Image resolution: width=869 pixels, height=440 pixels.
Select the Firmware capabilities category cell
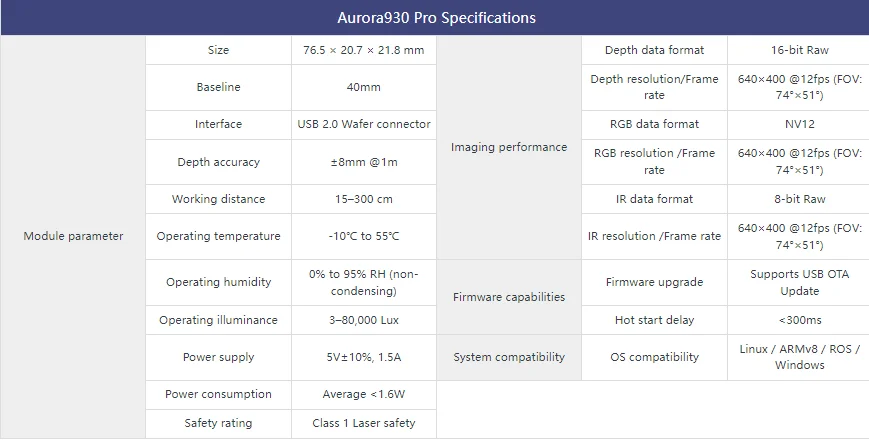[509, 297]
